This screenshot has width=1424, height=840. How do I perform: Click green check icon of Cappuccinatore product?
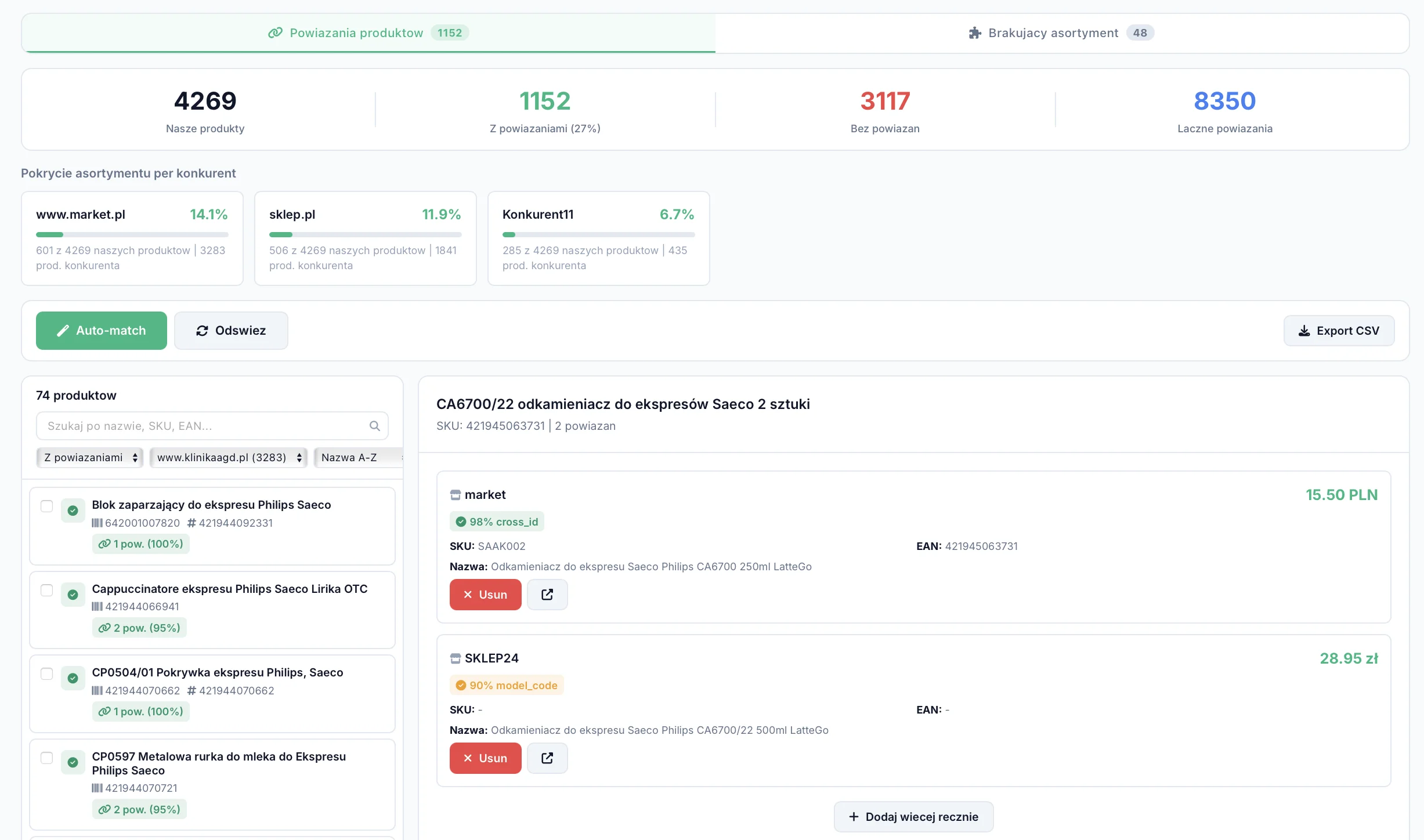[x=73, y=595]
